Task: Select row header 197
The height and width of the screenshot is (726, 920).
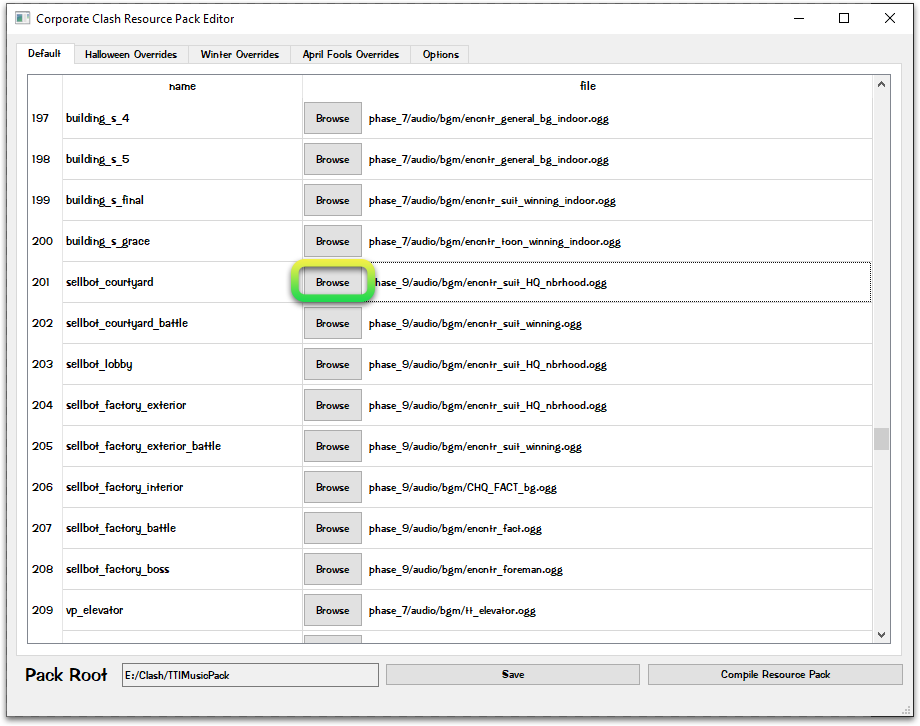Action: [45, 119]
